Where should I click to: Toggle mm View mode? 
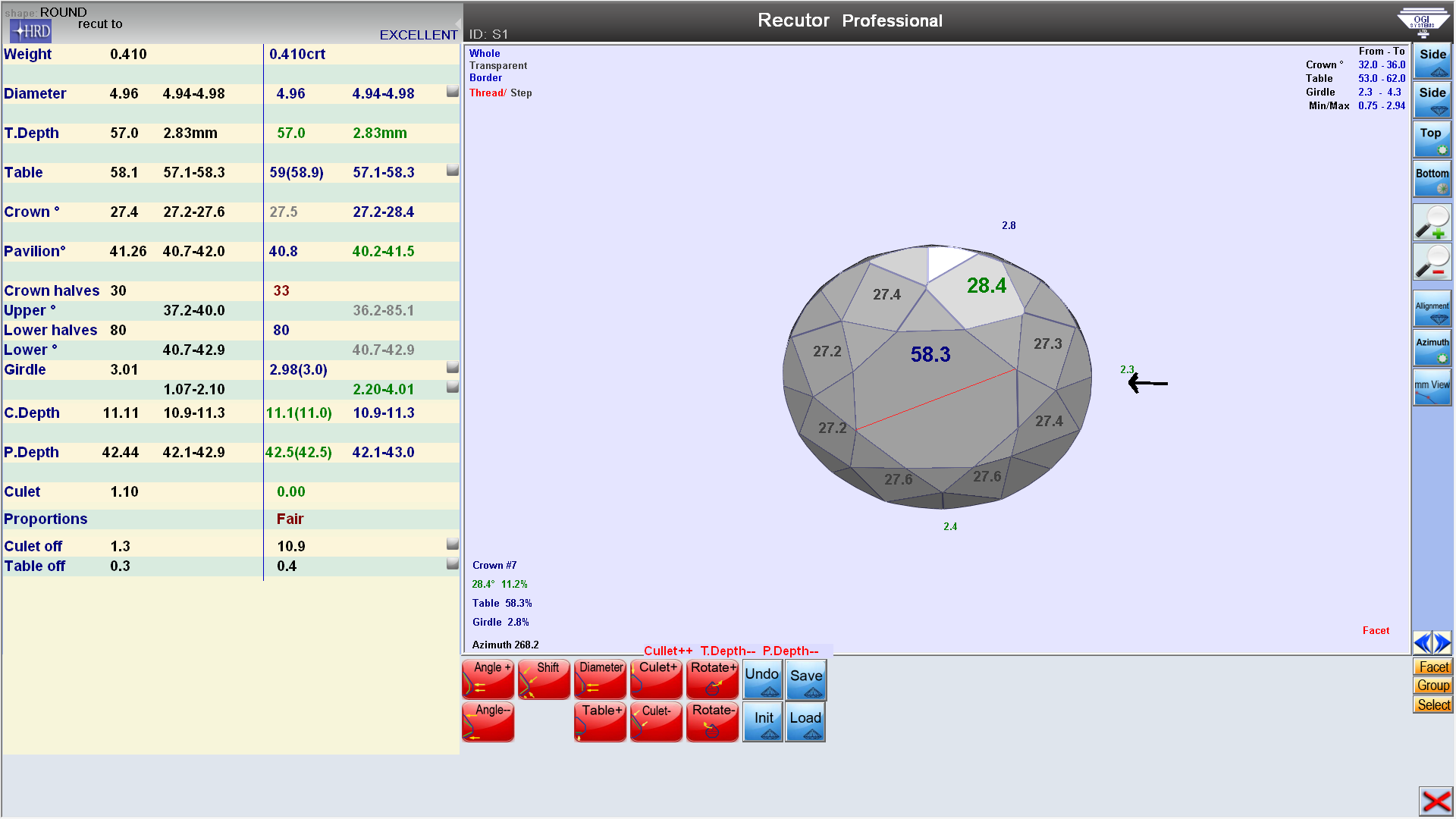(1432, 388)
